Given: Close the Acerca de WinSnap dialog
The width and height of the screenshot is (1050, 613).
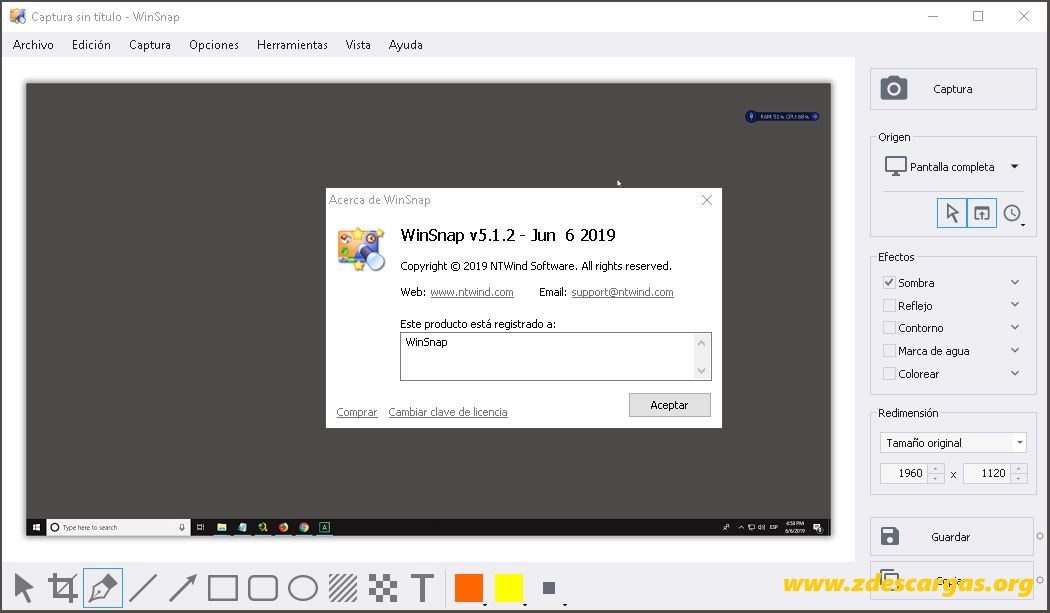Looking at the screenshot, I should (x=706, y=200).
